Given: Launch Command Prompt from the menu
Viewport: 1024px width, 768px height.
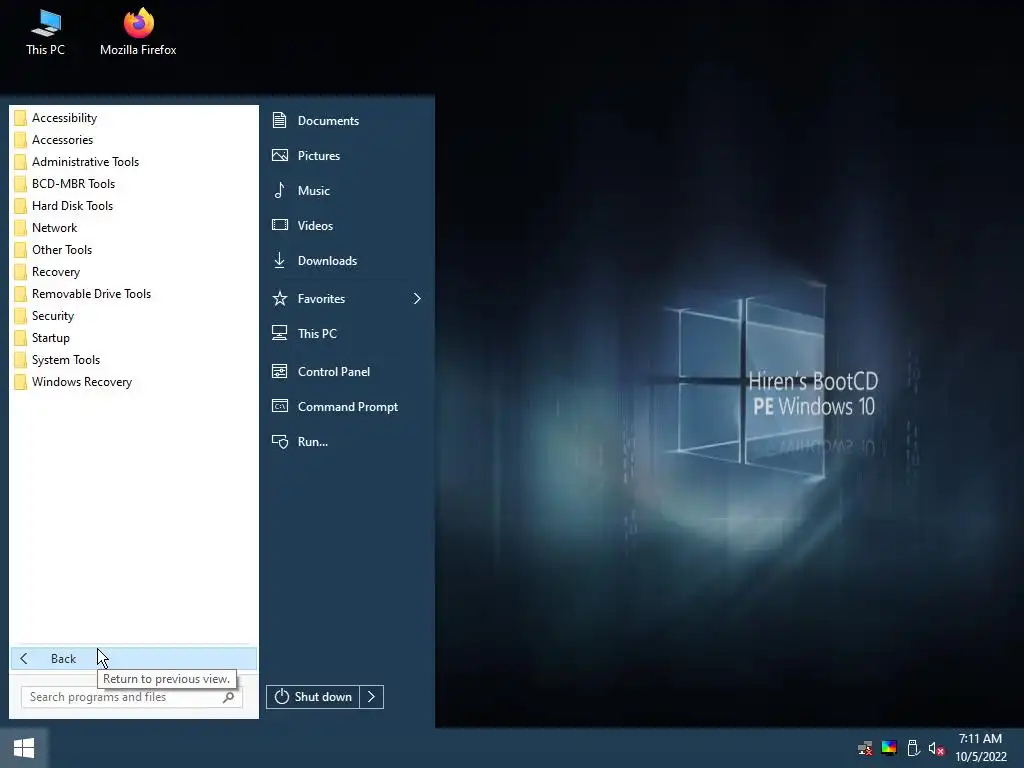Looking at the screenshot, I should tap(347, 407).
